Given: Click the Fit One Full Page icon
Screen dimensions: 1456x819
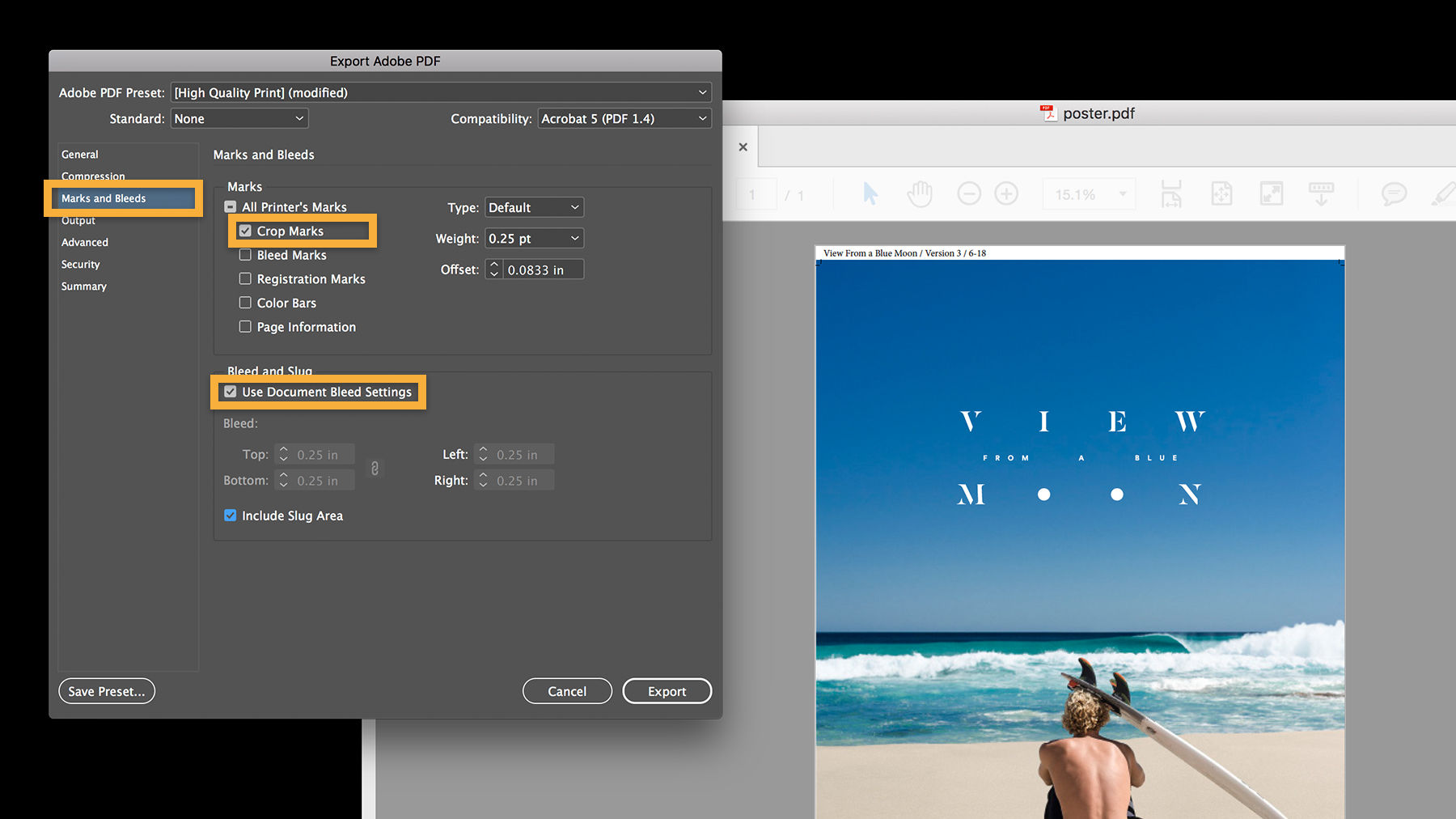Looking at the screenshot, I should coord(1221,193).
